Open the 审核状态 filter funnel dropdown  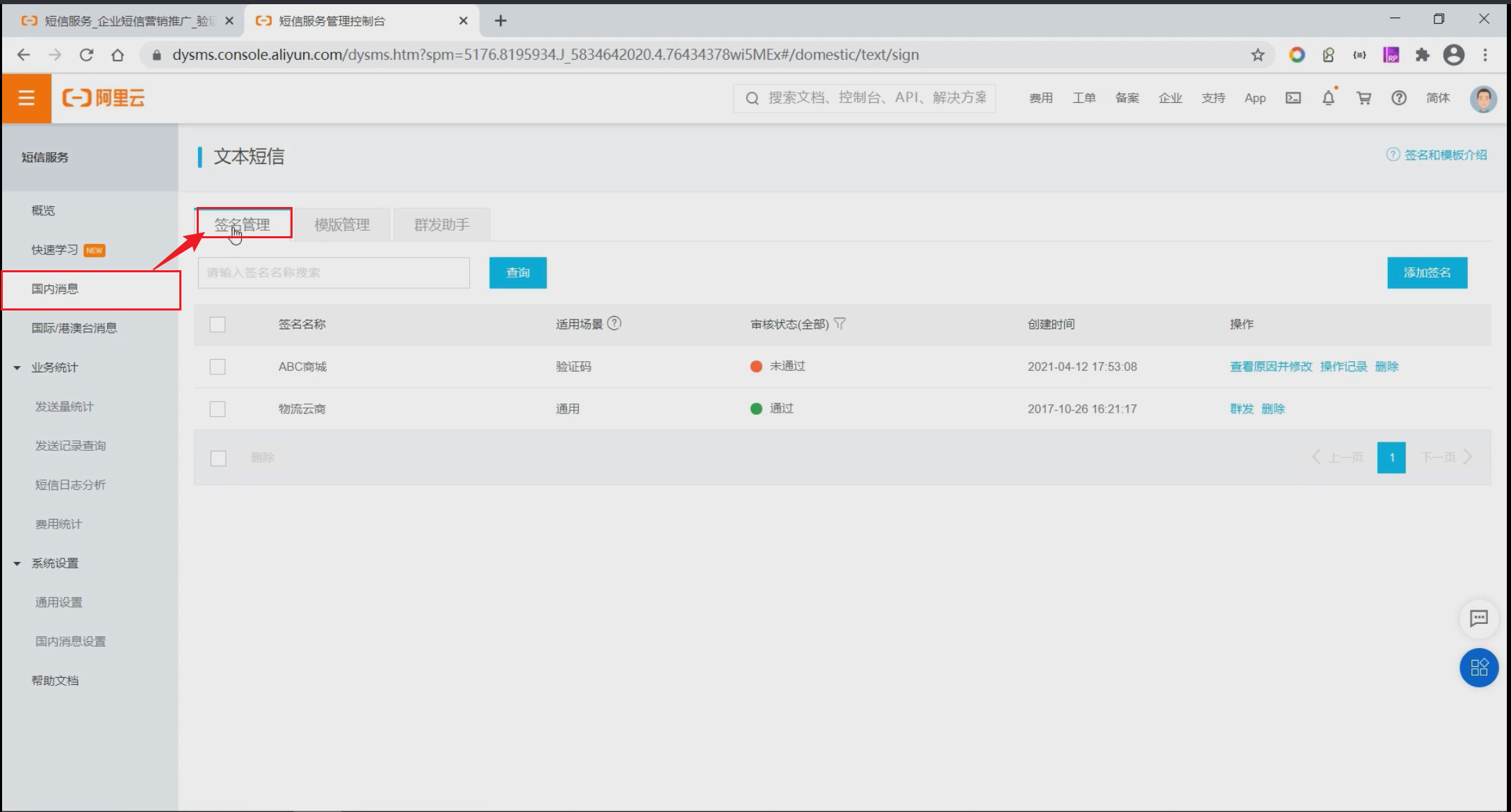840,324
